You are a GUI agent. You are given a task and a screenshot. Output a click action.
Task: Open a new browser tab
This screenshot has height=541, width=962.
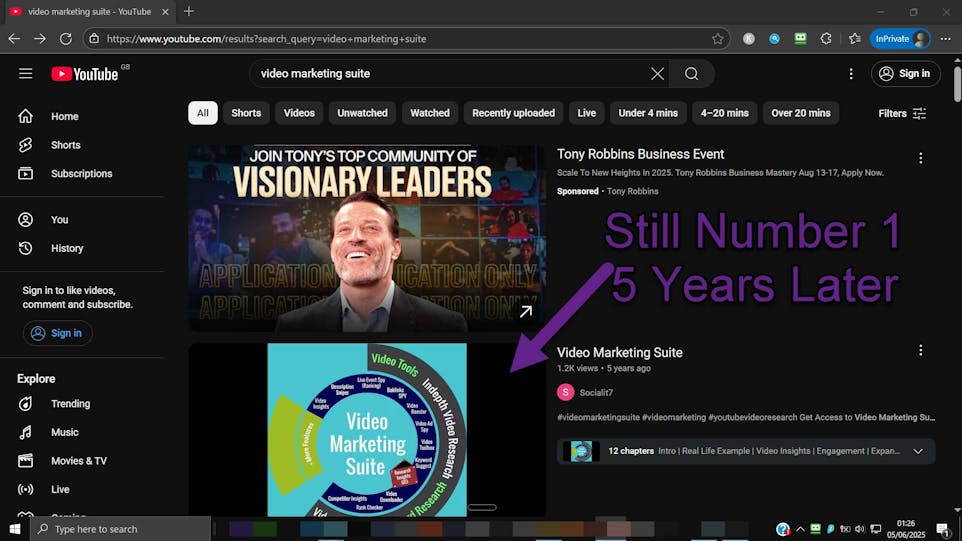189,11
